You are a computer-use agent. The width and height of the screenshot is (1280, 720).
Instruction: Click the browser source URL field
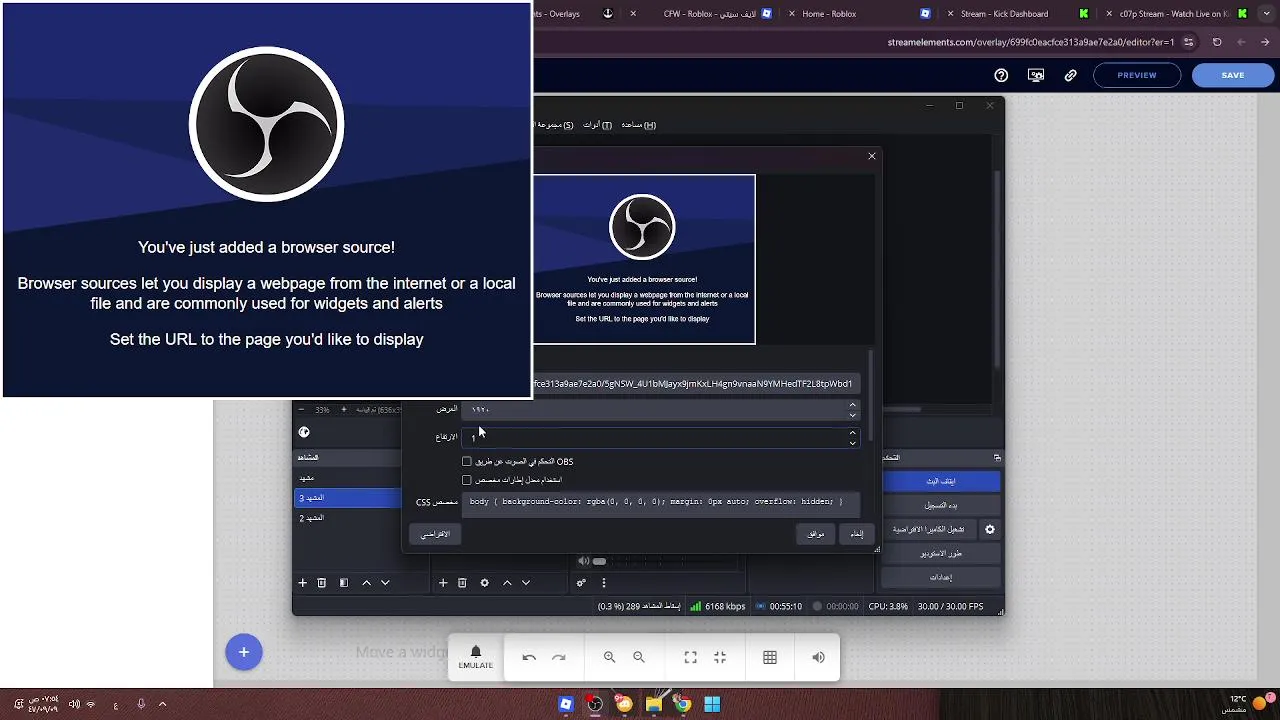tap(696, 383)
